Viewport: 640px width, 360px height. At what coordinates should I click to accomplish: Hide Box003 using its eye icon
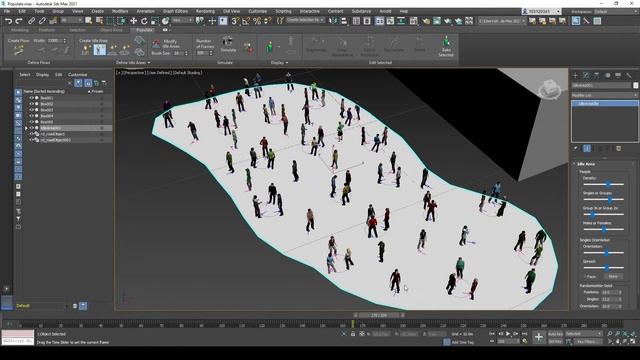tap(31, 110)
